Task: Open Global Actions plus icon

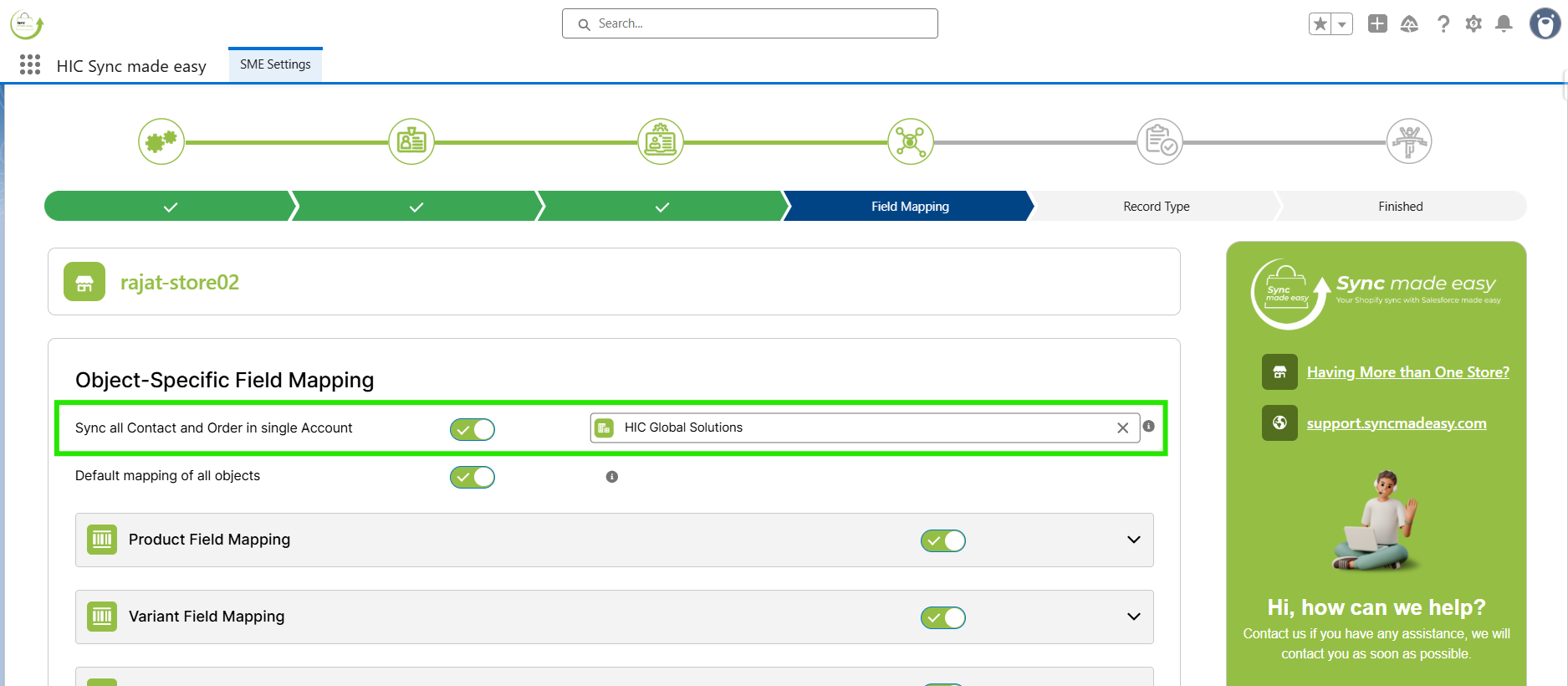Action: click(1377, 23)
